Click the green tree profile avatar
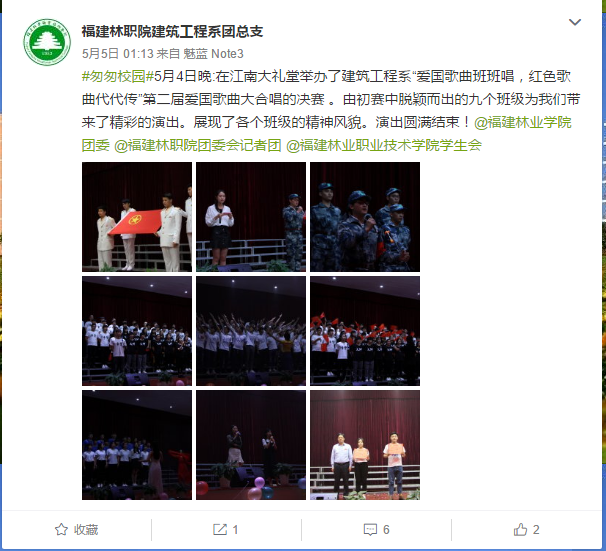Viewport: 606px width, 551px height. tap(47, 42)
